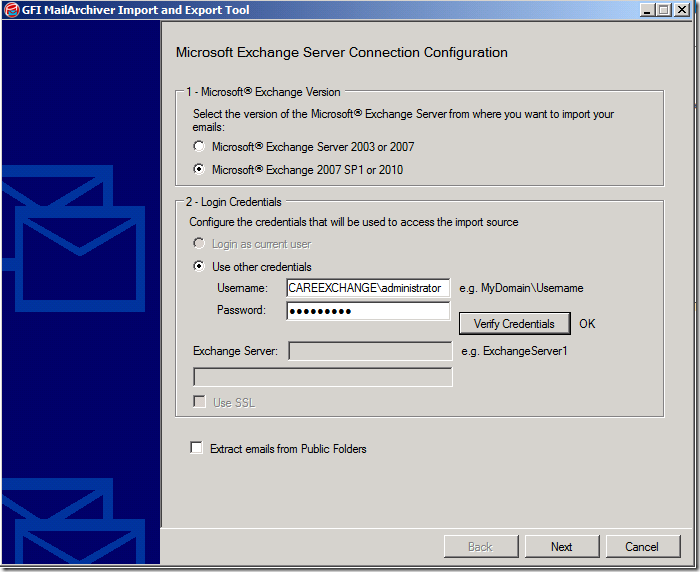Click the 'e.g. MyDomain\Username' hint text
Viewport: 700px width, 572px height.
(521, 288)
